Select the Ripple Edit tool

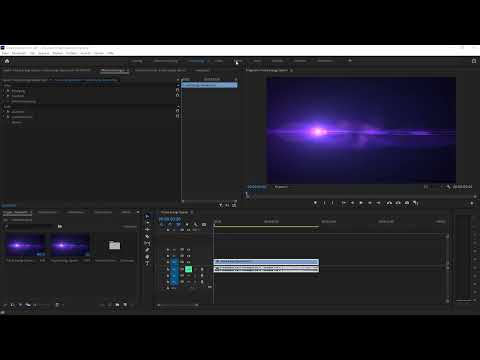[147, 230]
